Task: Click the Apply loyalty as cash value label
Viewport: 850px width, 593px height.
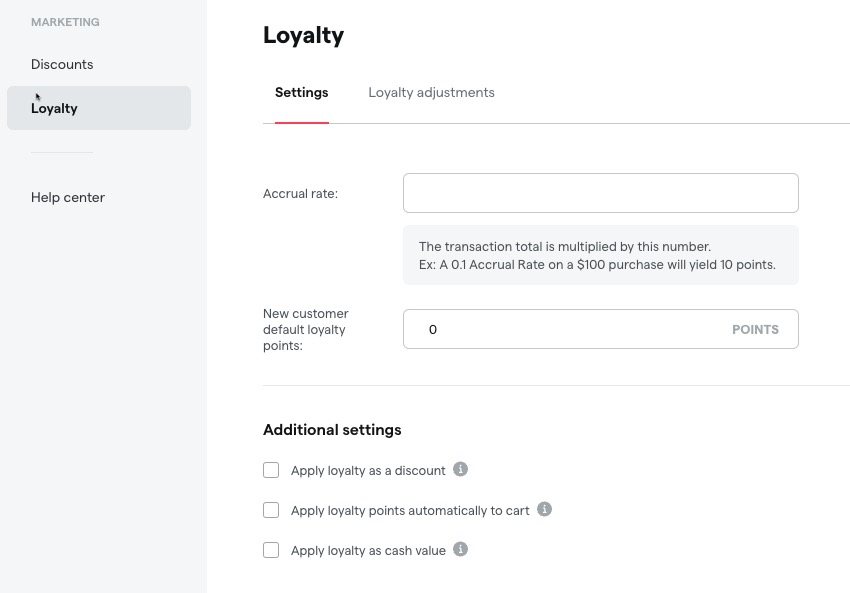Action: 368,551
